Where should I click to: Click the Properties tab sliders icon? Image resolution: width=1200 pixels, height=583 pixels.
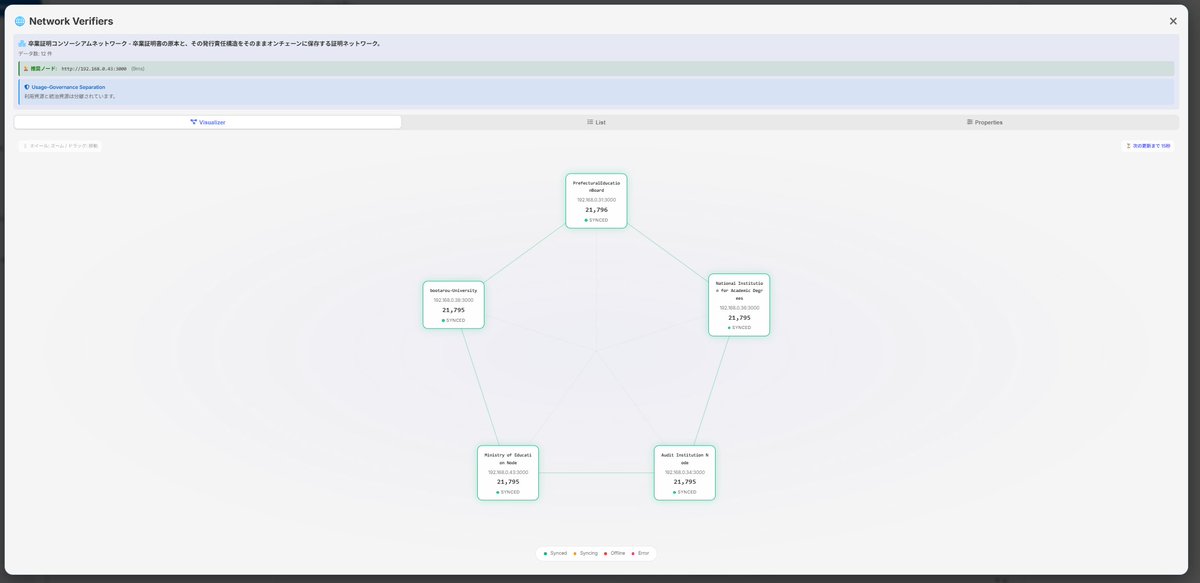point(970,122)
